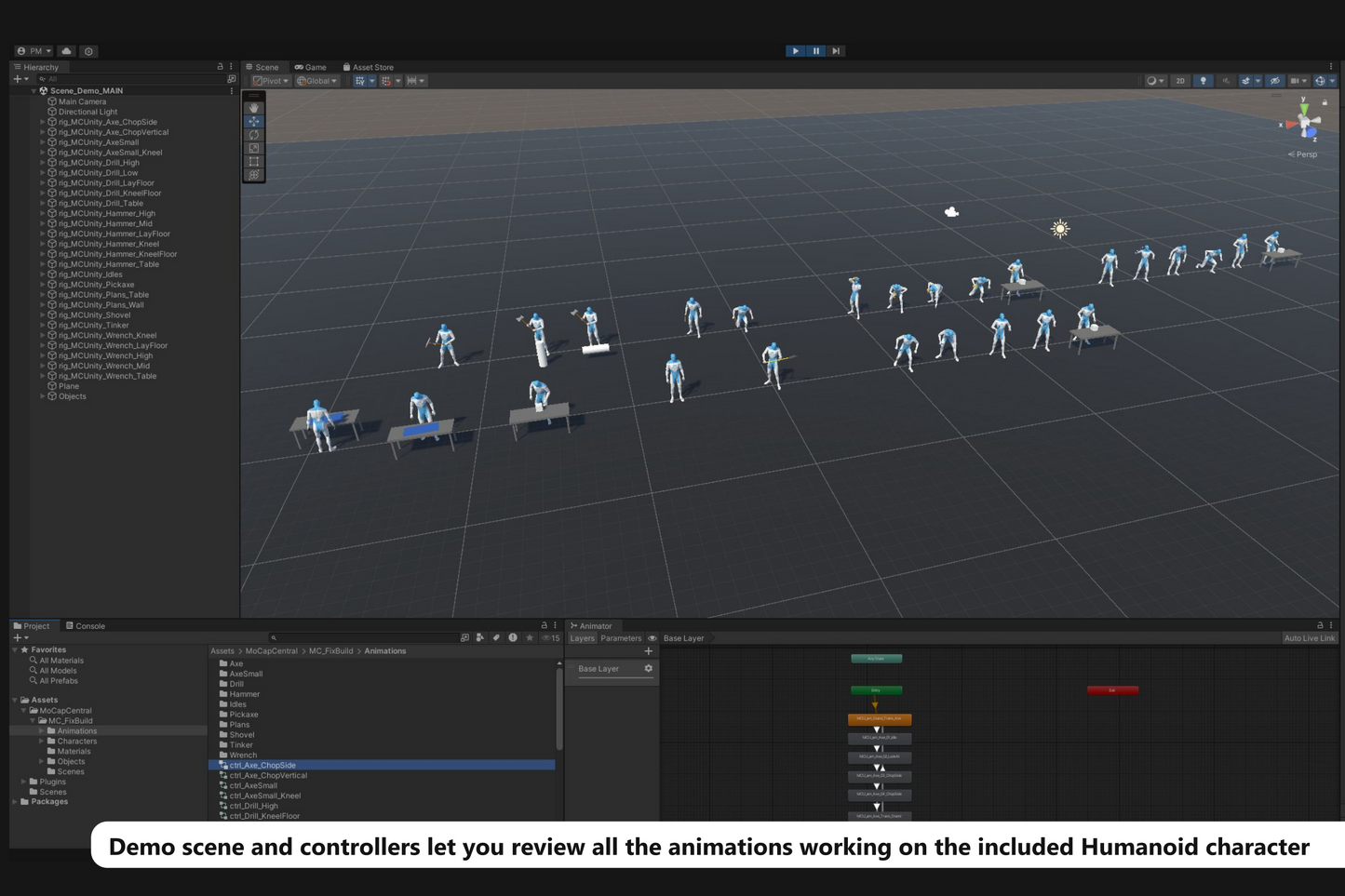Click the Parameters button in the Animator panel
This screenshot has width=1345, height=896.
pyautogui.click(x=620, y=637)
